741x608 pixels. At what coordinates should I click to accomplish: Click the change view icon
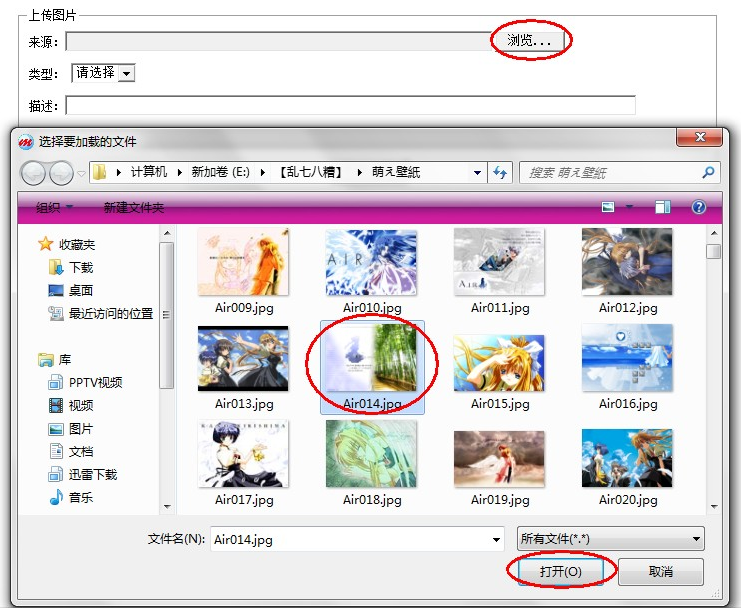tap(608, 207)
